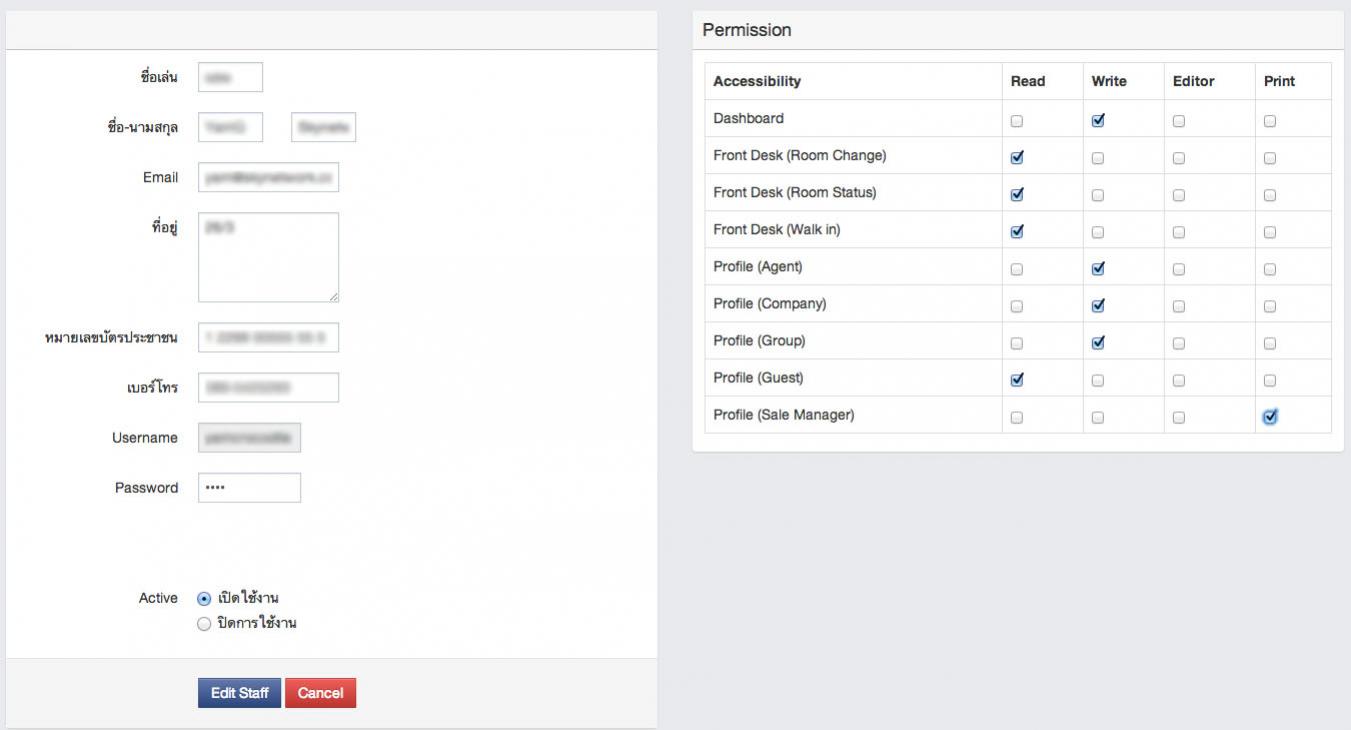Uncheck Profile (Guest) Read permission
Viewport: 1351px width, 730px height.
point(1017,380)
